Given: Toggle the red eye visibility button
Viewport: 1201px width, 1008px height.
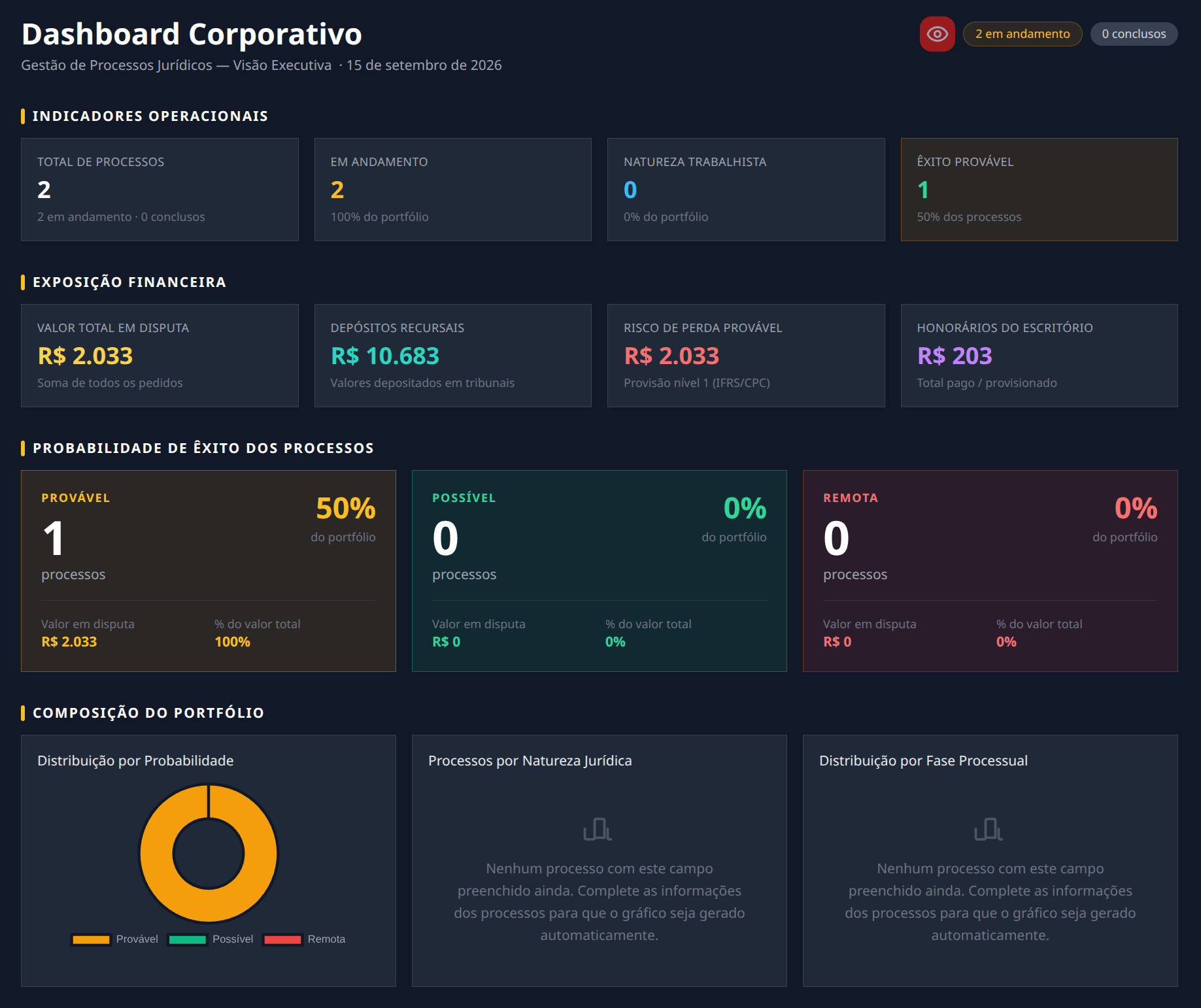Looking at the screenshot, I should (937, 34).
